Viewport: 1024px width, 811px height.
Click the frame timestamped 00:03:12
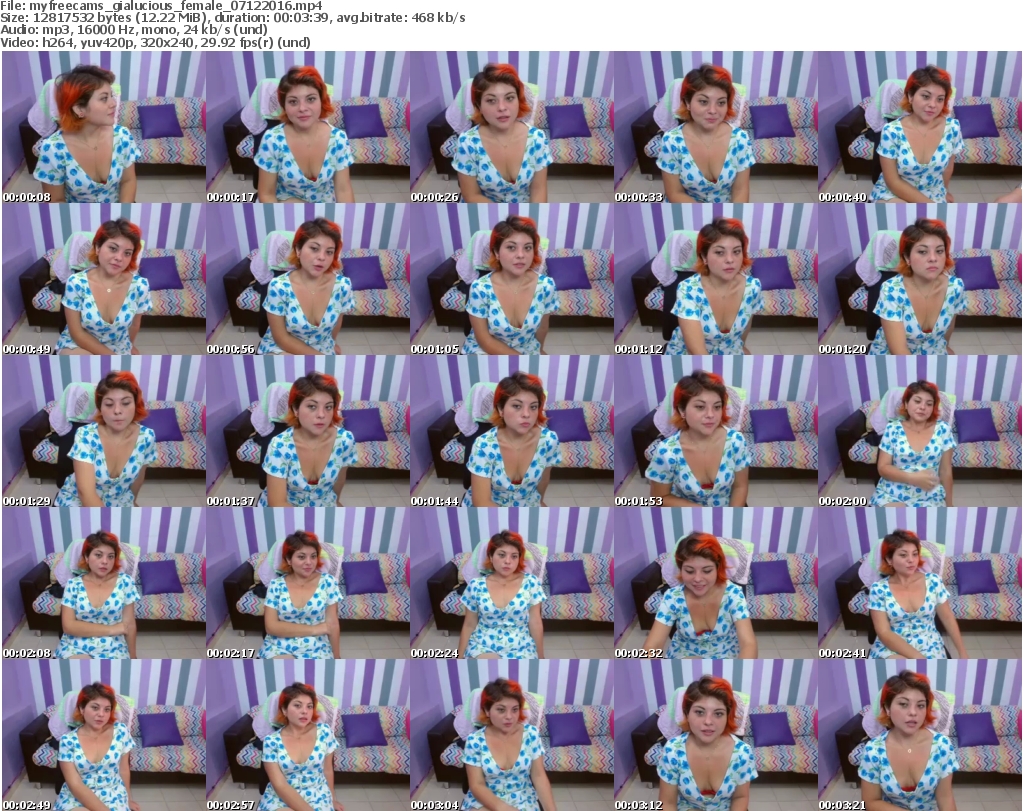pos(716,735)
